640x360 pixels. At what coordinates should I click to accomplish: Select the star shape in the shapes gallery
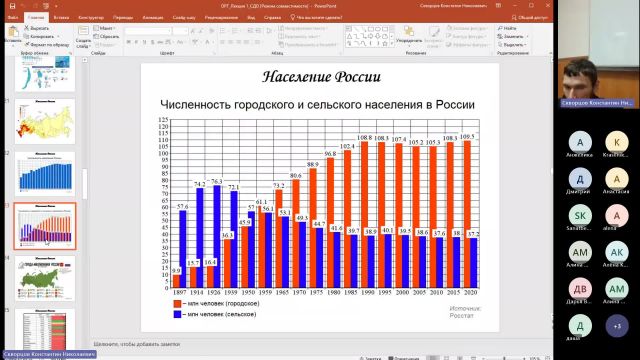point(384,43)
